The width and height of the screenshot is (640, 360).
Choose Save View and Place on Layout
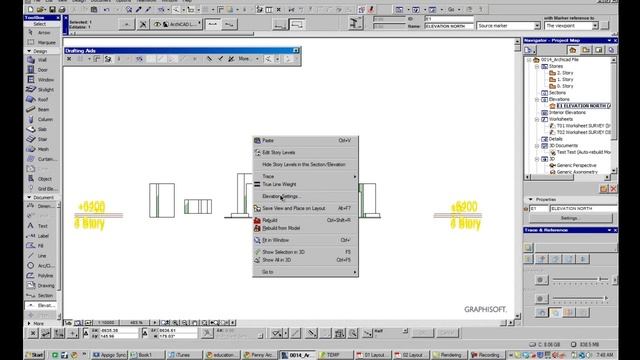pyautogui.click(x=305, y=208)
